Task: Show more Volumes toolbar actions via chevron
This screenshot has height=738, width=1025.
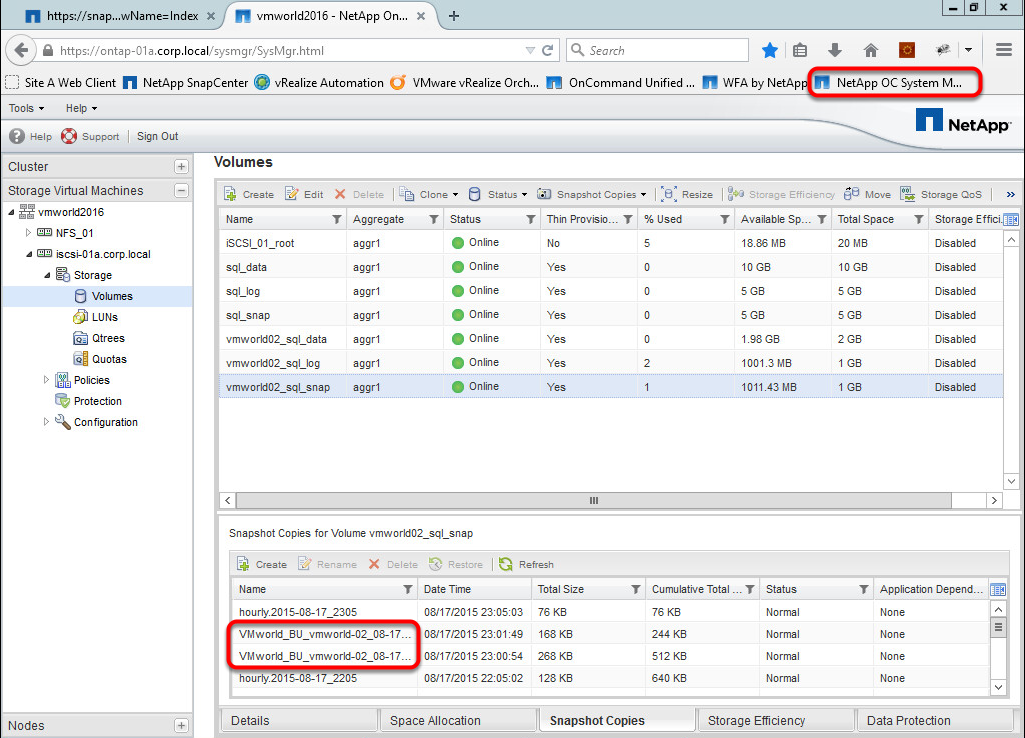Action: [1011, 194]
